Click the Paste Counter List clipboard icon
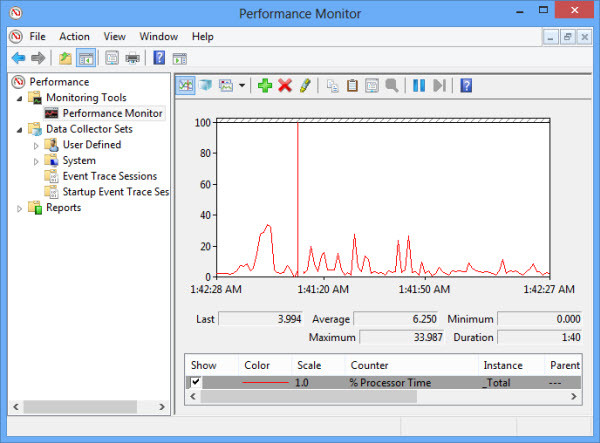Image resolution: width=600 pixels, height=443 pixels. [x=352, y=85]
